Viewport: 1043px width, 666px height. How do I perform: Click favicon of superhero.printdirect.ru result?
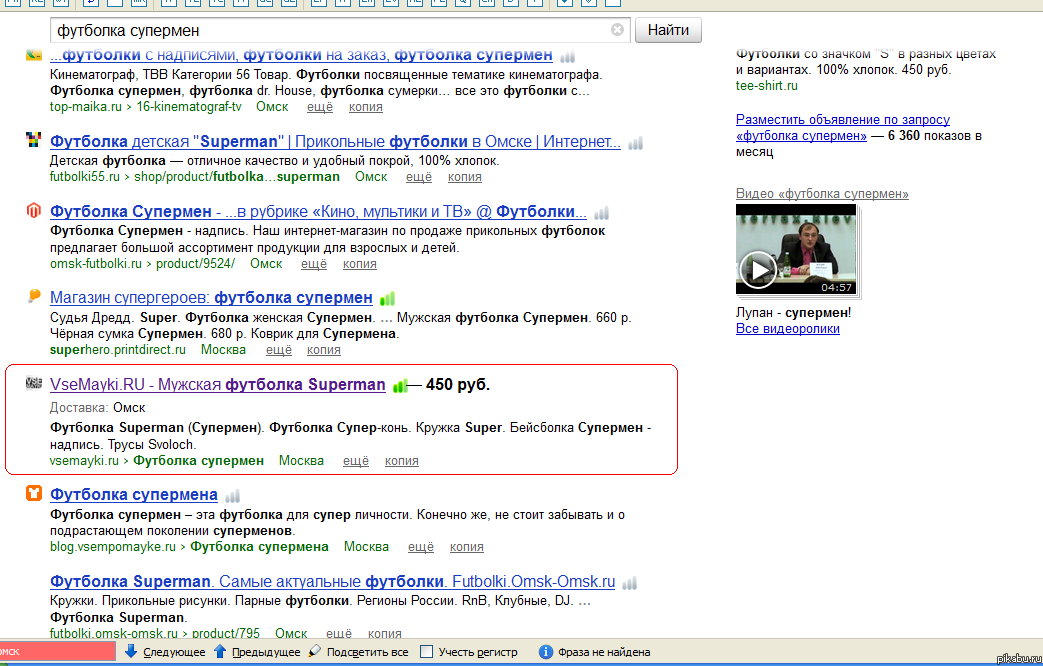(33, 296)
